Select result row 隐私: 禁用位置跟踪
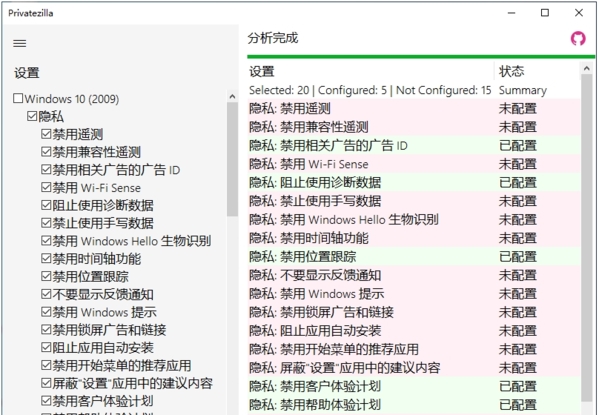 (414, 257)
